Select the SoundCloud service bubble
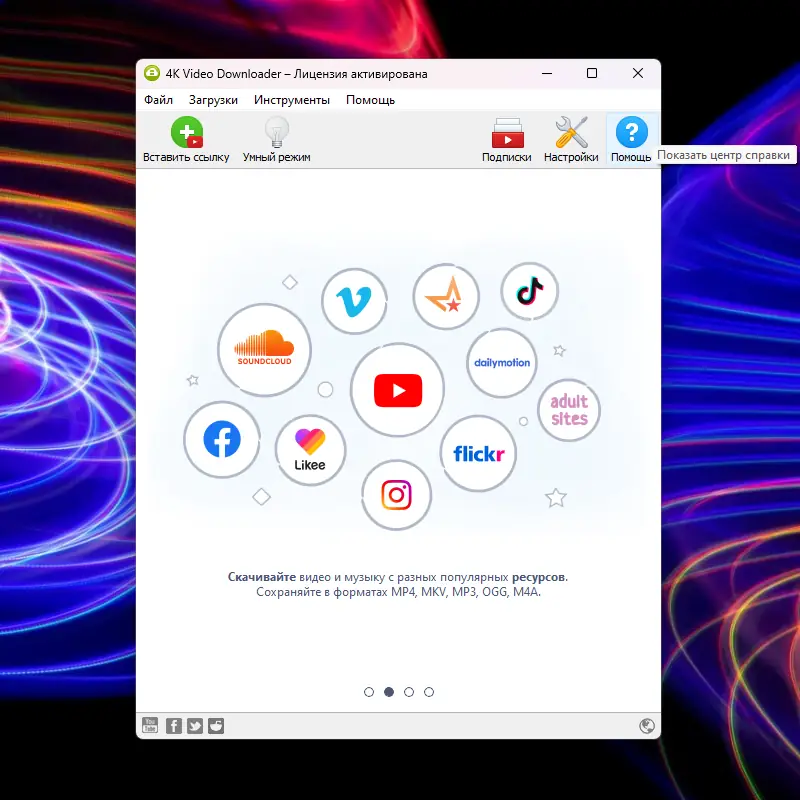This screenshot has width=800, height=800. pos(264,350)
